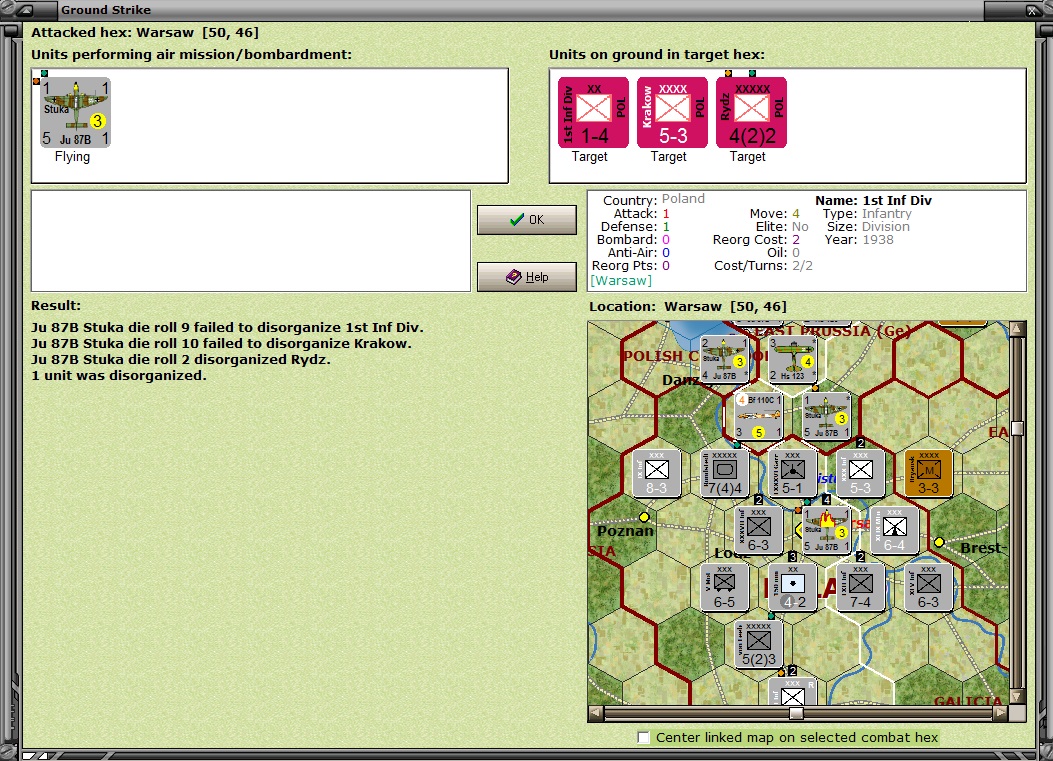Click the 8-3 infantry corps counter on map
1053x761 pixels.
pyautogui.click(x=657, y=474)
